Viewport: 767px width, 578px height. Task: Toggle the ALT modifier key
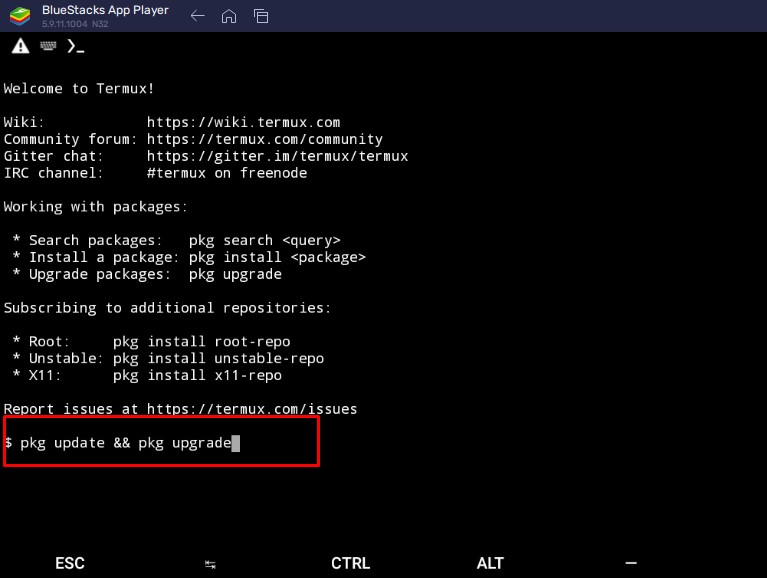pos(490,563)
